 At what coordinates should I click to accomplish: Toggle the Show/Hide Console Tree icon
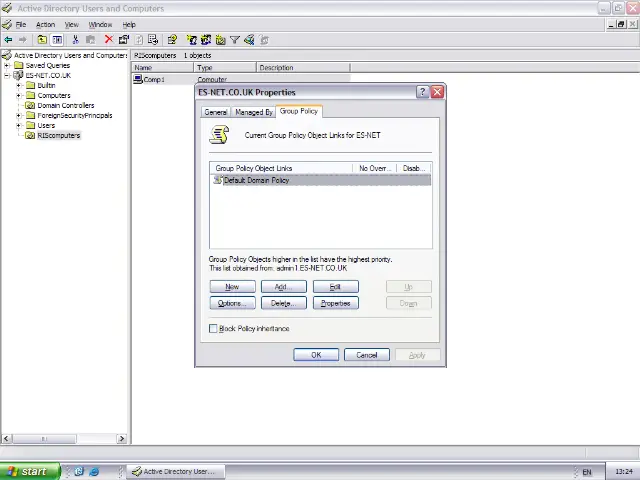(57, 40)
